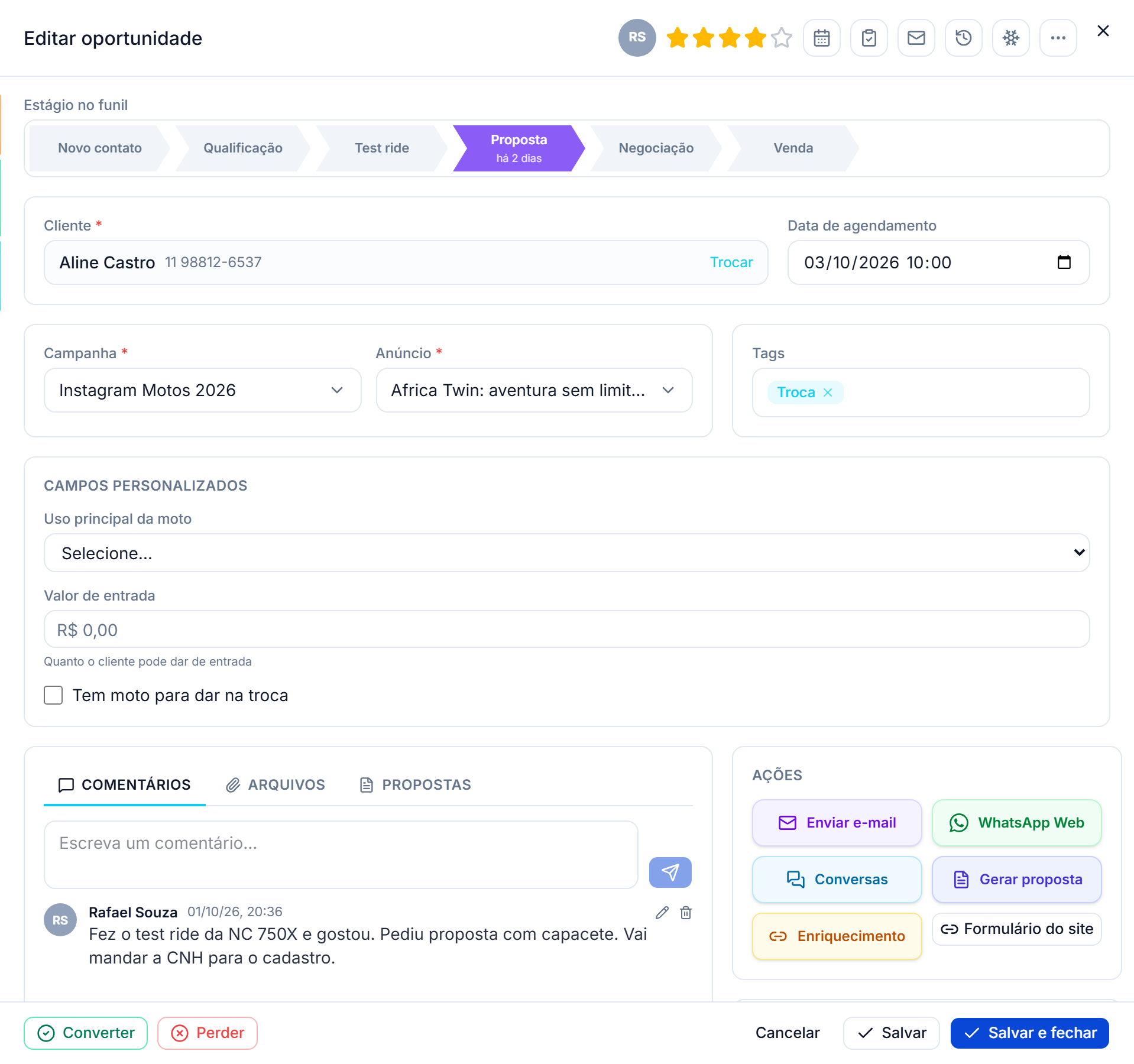
Task: Edit Rafael Souza's comment with pencil icon
Action: click(x=662, y=913)
